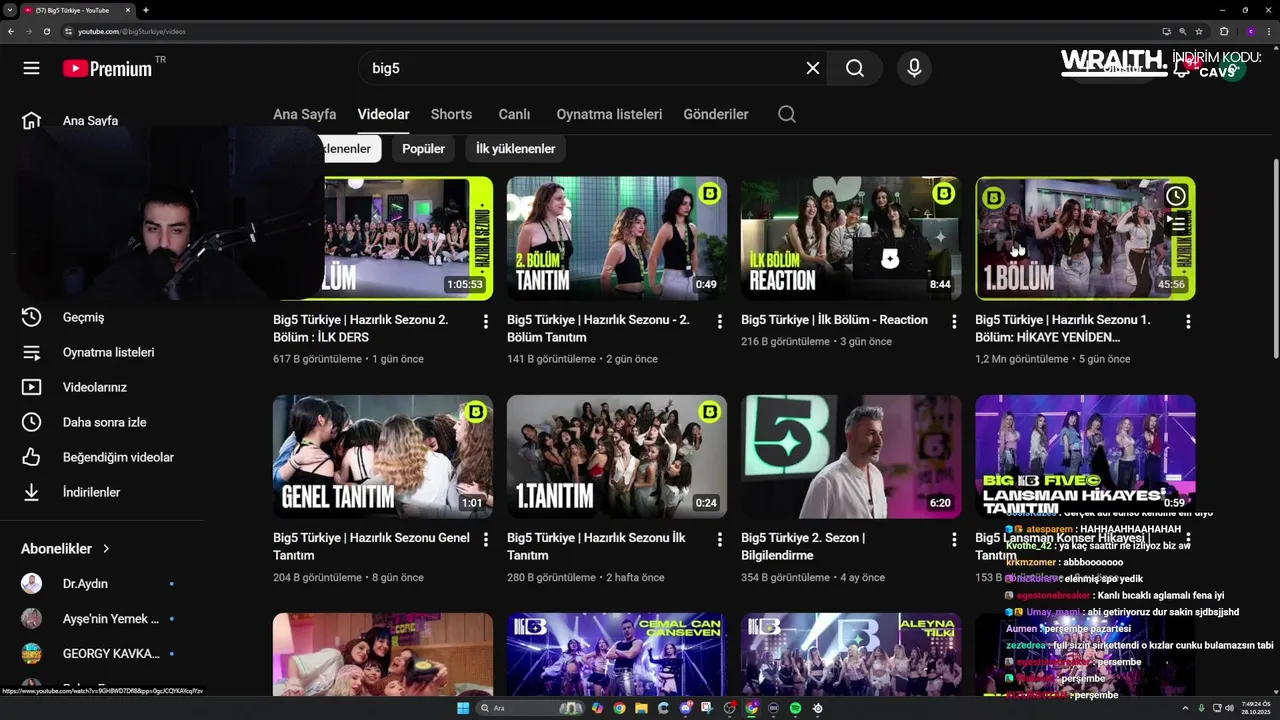1280x720 pixels.
Task: Click the magnifier search button
Action: click(855, 68)
